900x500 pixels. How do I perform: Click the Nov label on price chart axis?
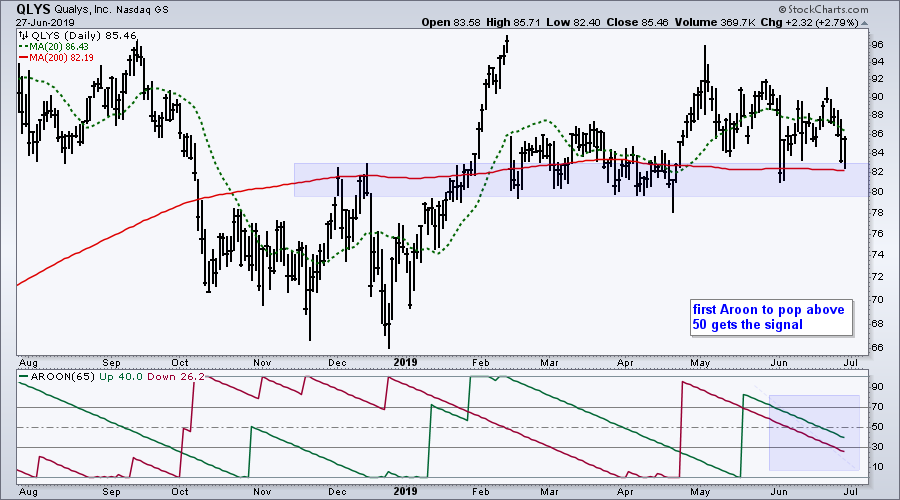point(262,363)
